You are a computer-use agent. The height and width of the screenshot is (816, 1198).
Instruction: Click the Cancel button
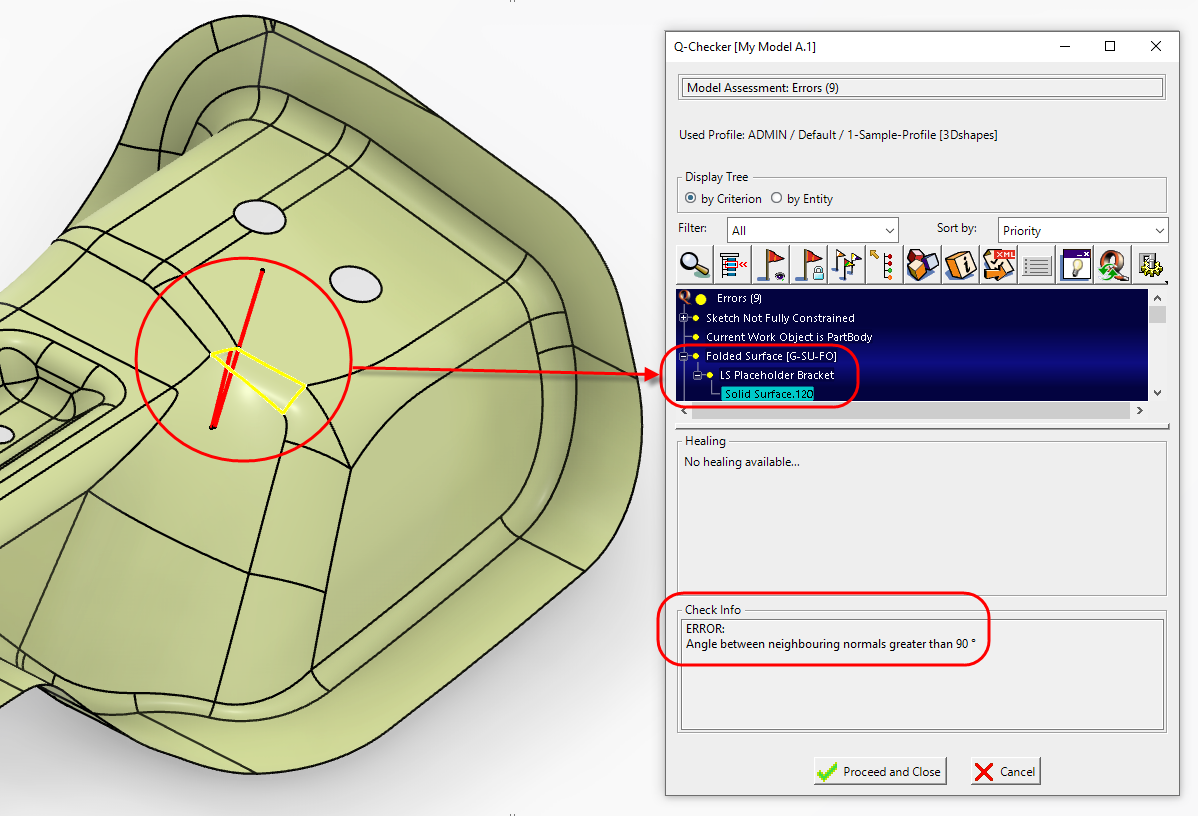pos(1006,772)
